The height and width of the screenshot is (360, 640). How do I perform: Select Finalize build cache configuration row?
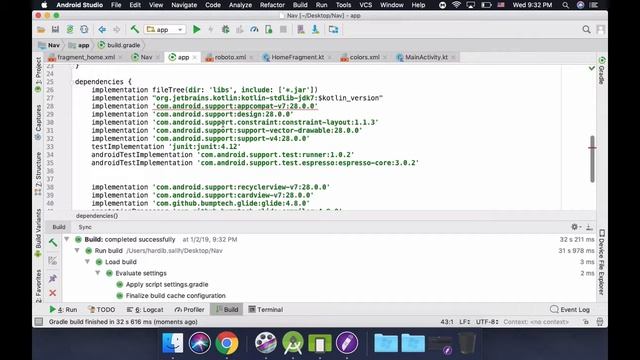176,296
